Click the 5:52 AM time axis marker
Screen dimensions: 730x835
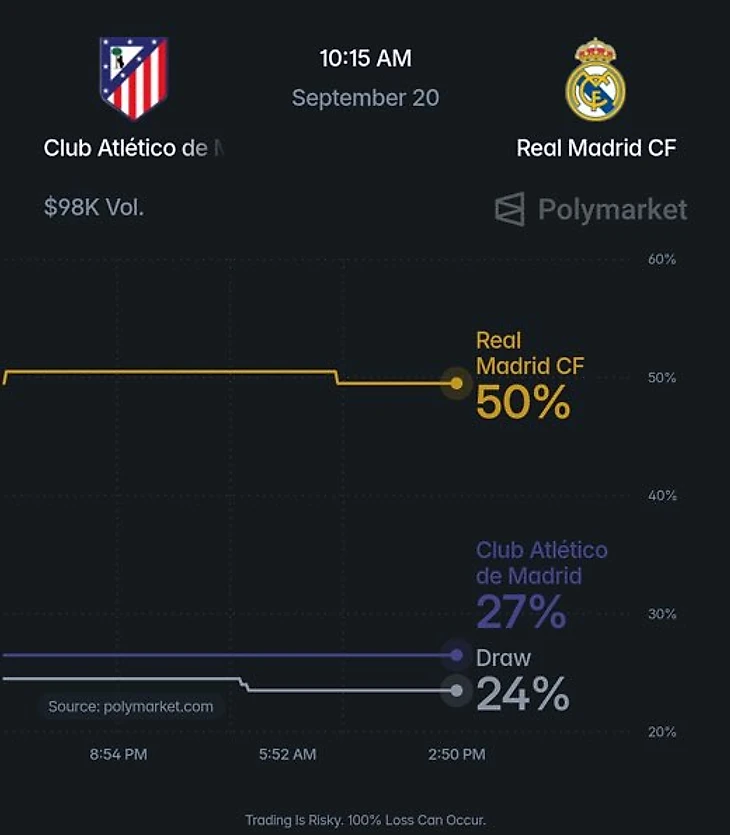coord(288,754)
